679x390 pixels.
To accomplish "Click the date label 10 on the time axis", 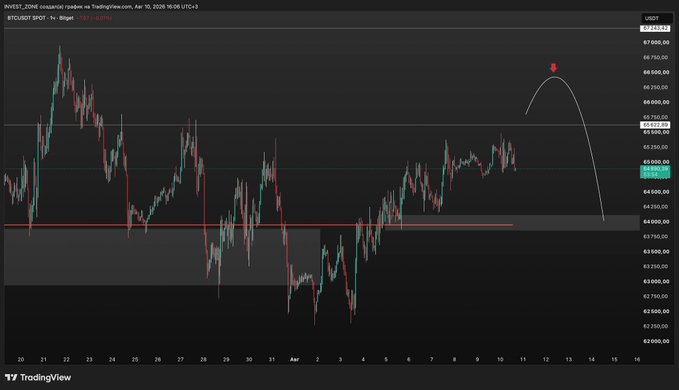I will (500, 359).
